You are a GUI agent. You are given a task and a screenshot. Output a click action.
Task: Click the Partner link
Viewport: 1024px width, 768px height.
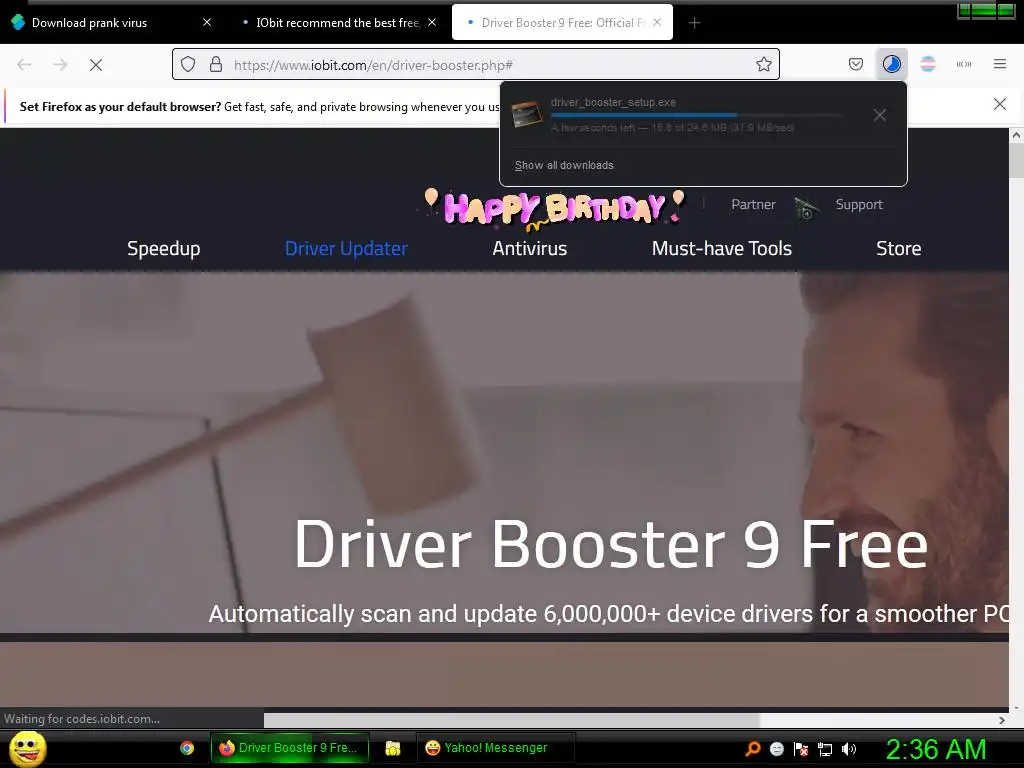753,204
